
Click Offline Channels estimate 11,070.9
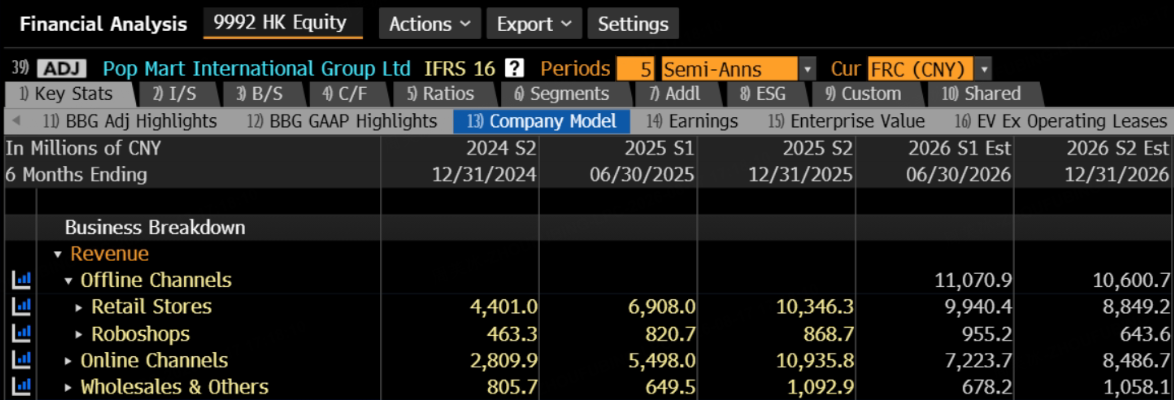pyautogui.click(x=973, y=281)
